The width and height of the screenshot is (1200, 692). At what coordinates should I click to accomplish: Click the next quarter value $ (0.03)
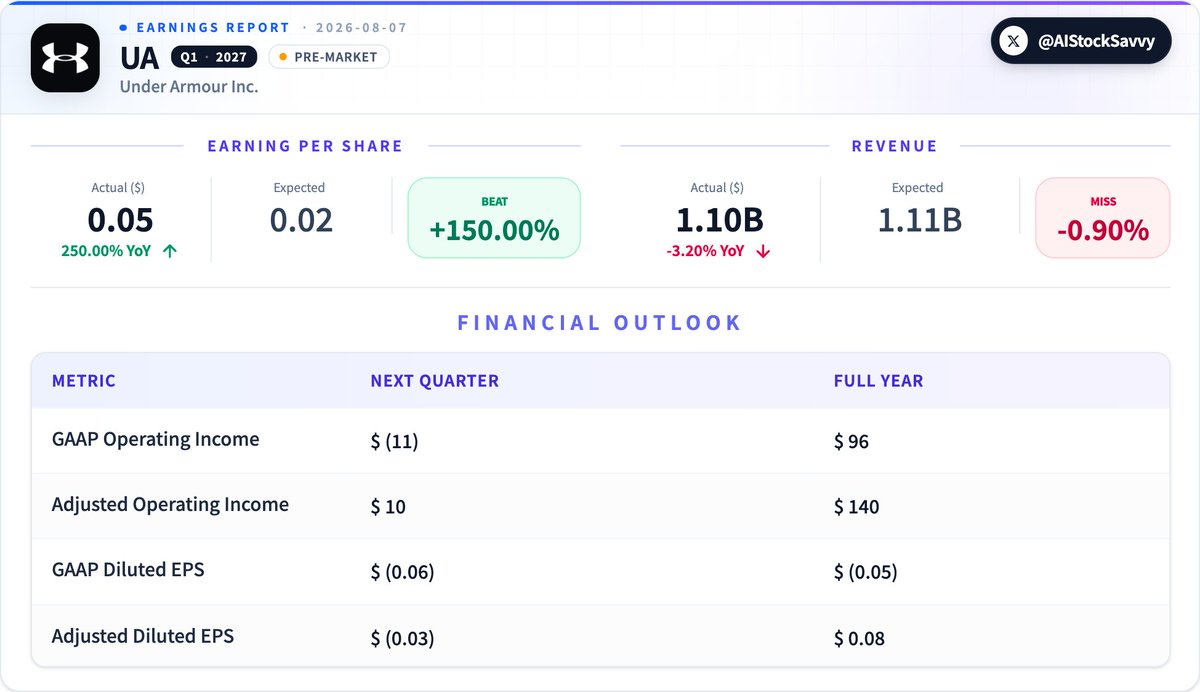402,638
